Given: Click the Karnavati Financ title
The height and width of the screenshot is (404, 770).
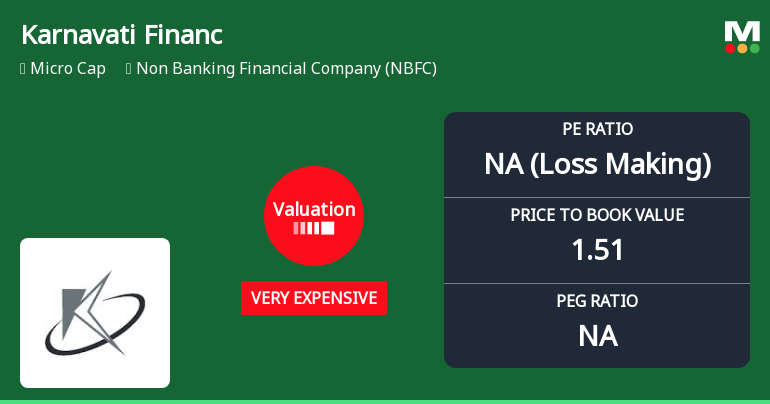Looking at the screenshot, I should [121, 35].
